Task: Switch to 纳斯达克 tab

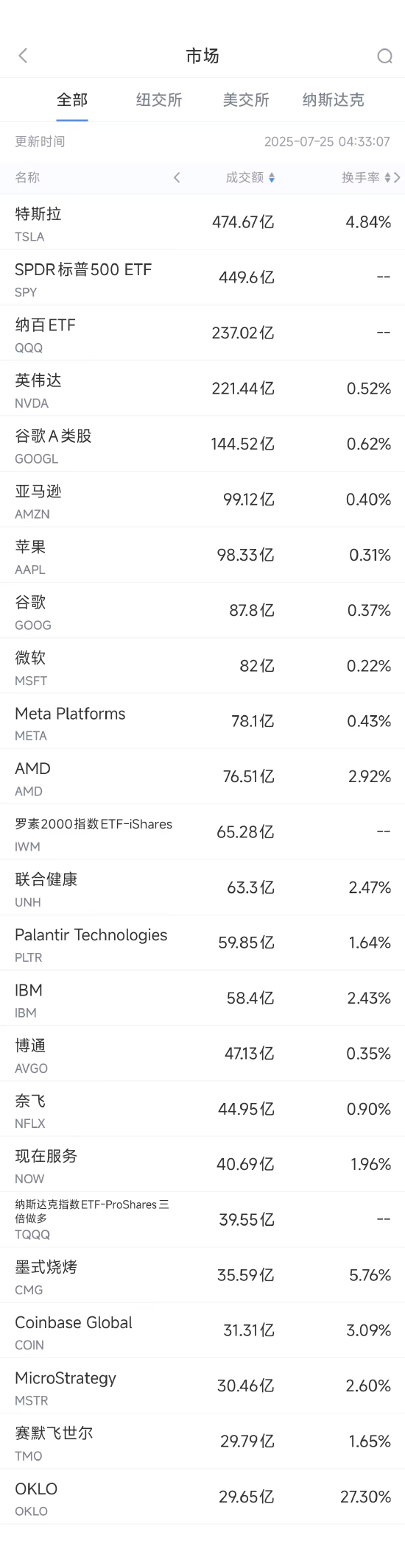Action: pyautogui.click(x=333, y=100)
